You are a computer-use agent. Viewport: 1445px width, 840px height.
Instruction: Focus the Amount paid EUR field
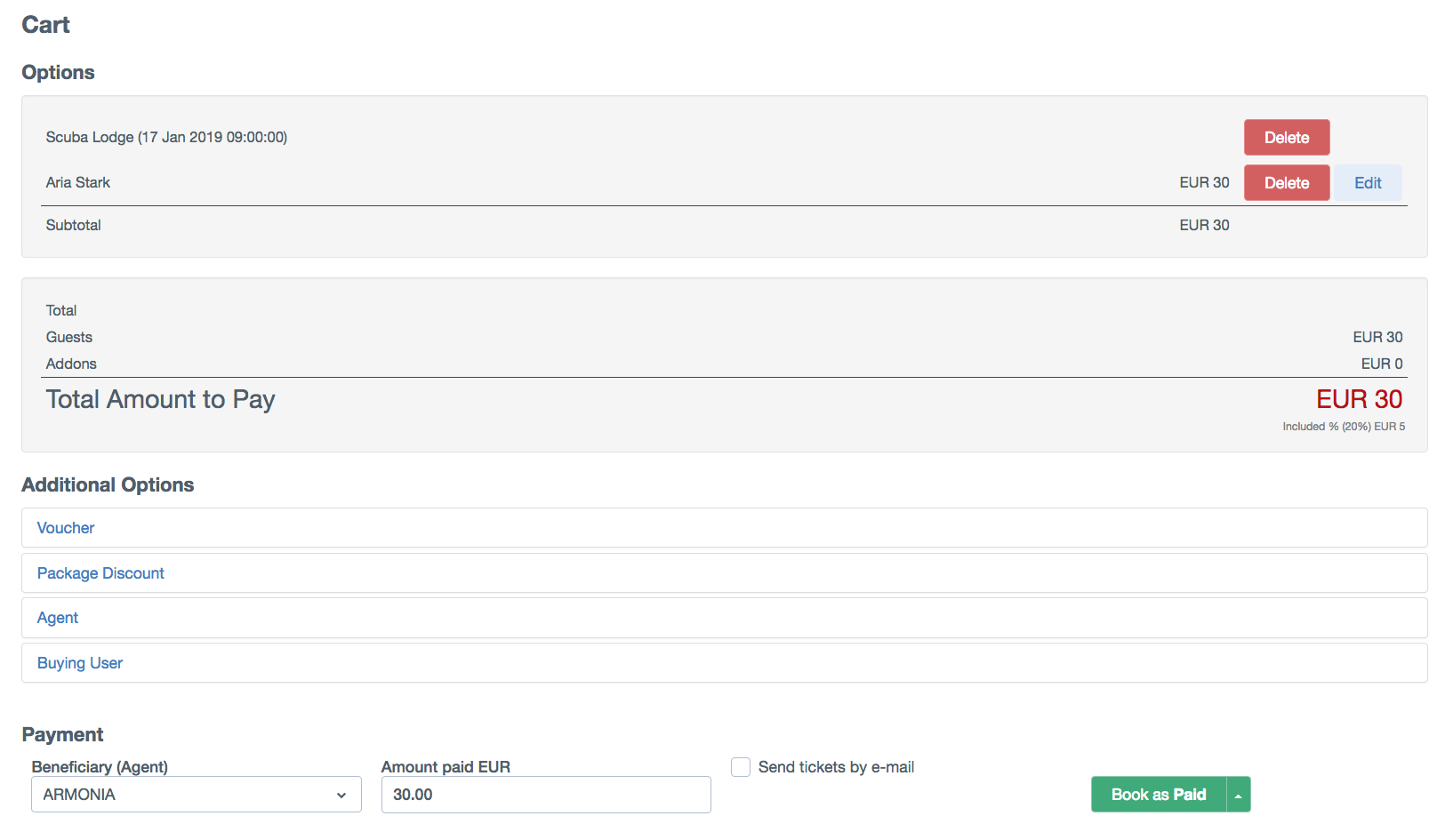546,795
